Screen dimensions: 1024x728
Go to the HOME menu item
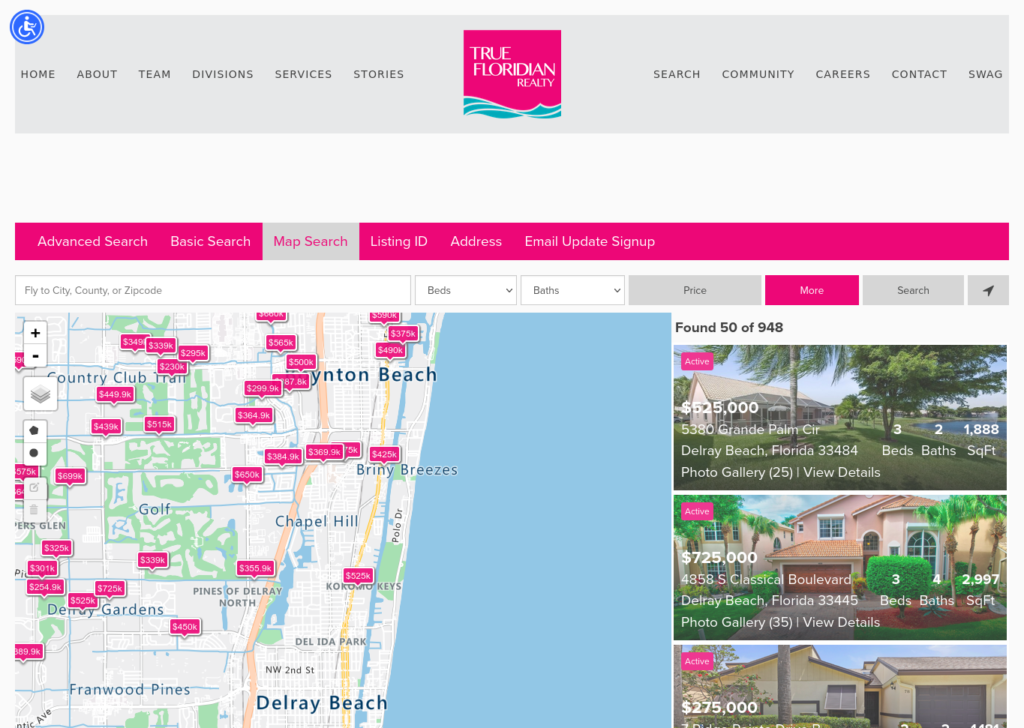coord(38,74)
